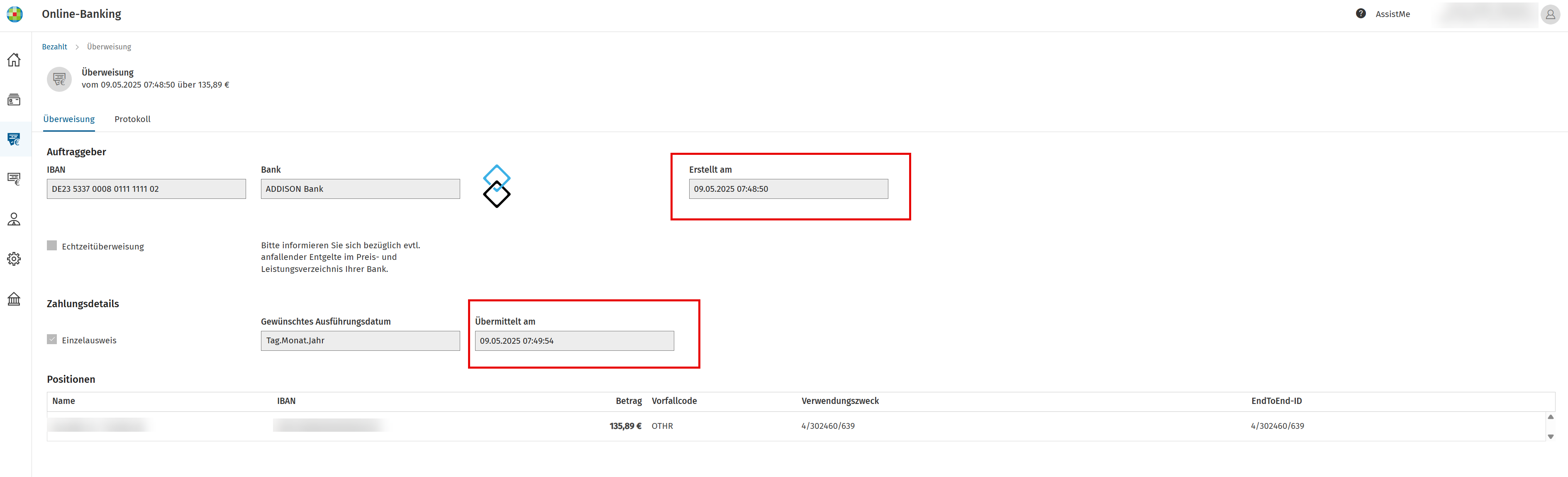The width and height of the screenshot is (1568, 477).
Task: Open the user contacts icon in sidebar
Action: click(x=14, y=219)
